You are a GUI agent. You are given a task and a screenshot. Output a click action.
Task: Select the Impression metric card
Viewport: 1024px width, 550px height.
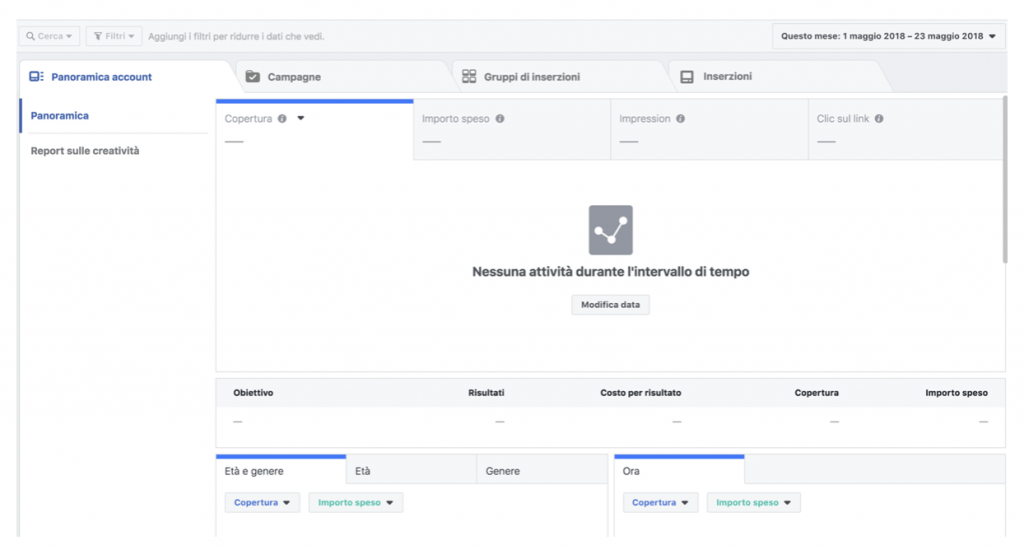tap(709, 129)
